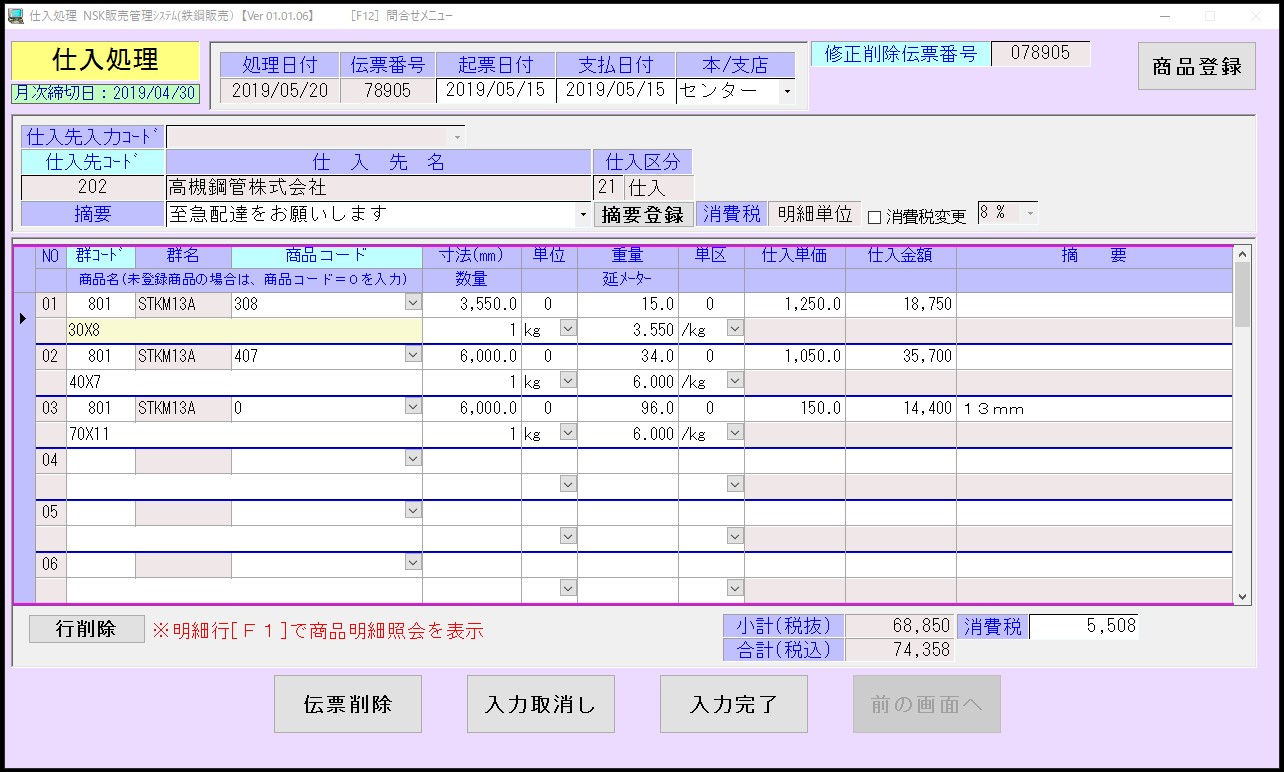Expand product code dropdown for row 04
1284x772 pixels.
click(x=413, y=458)
